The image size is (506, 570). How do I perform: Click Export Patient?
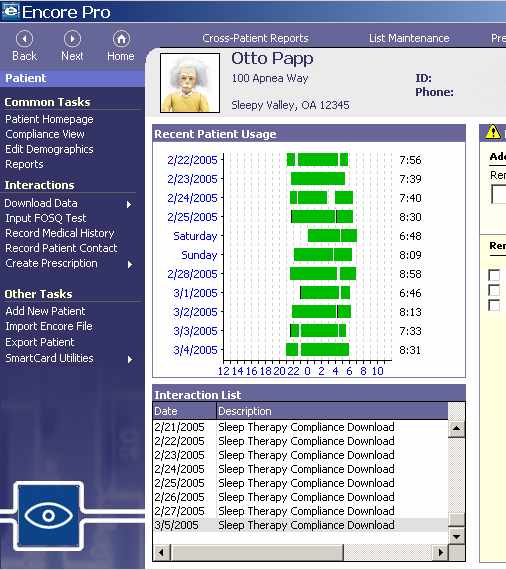click(40, 342)
